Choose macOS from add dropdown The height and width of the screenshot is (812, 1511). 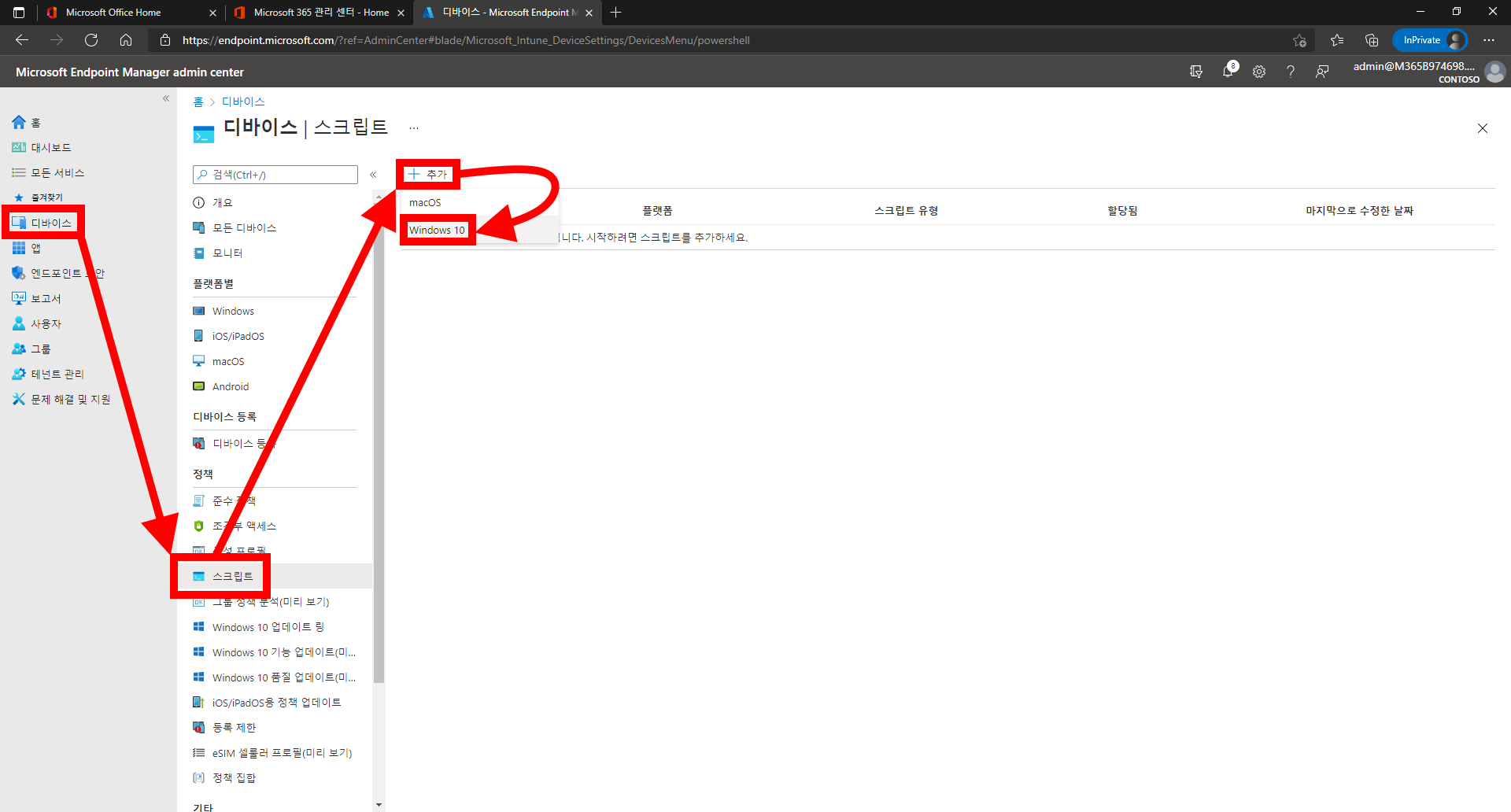point(425,203)
